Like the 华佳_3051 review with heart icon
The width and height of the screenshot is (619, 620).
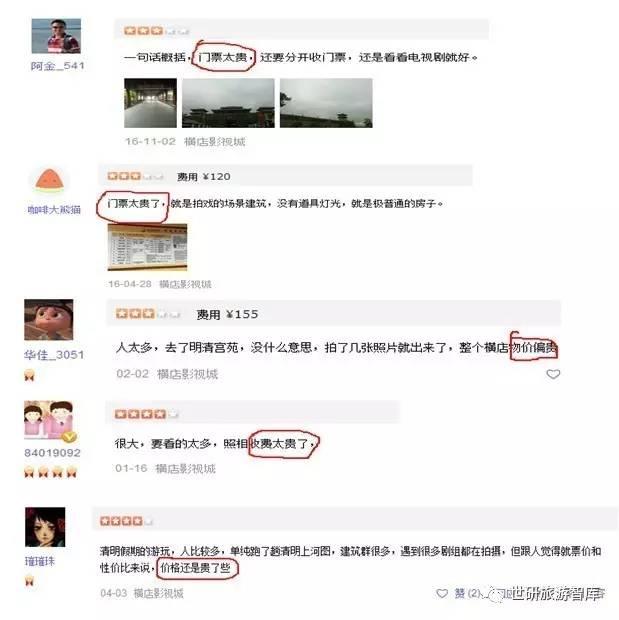click(x=553, y=374)
